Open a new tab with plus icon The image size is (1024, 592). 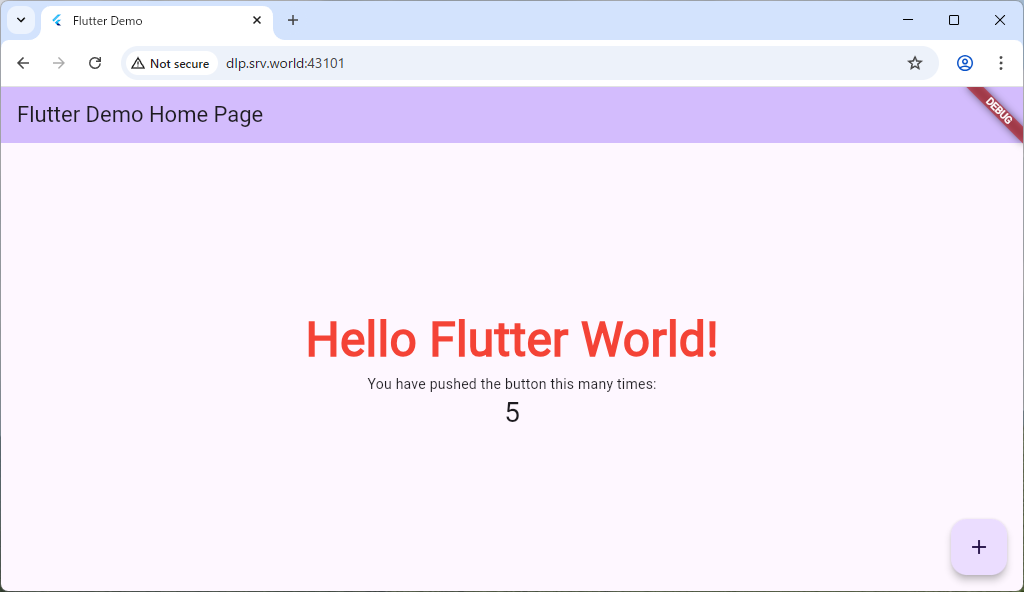click(x=293, y=20)
